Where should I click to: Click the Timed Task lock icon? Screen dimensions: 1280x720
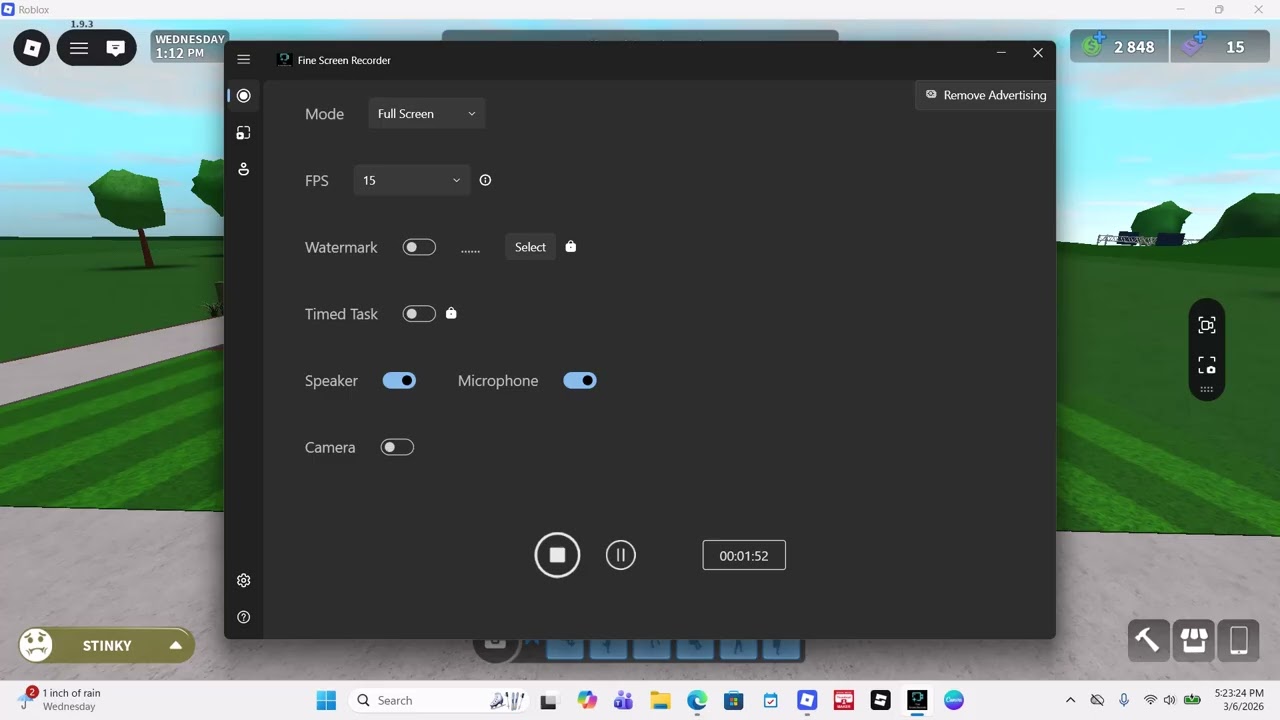click(451, 313)
